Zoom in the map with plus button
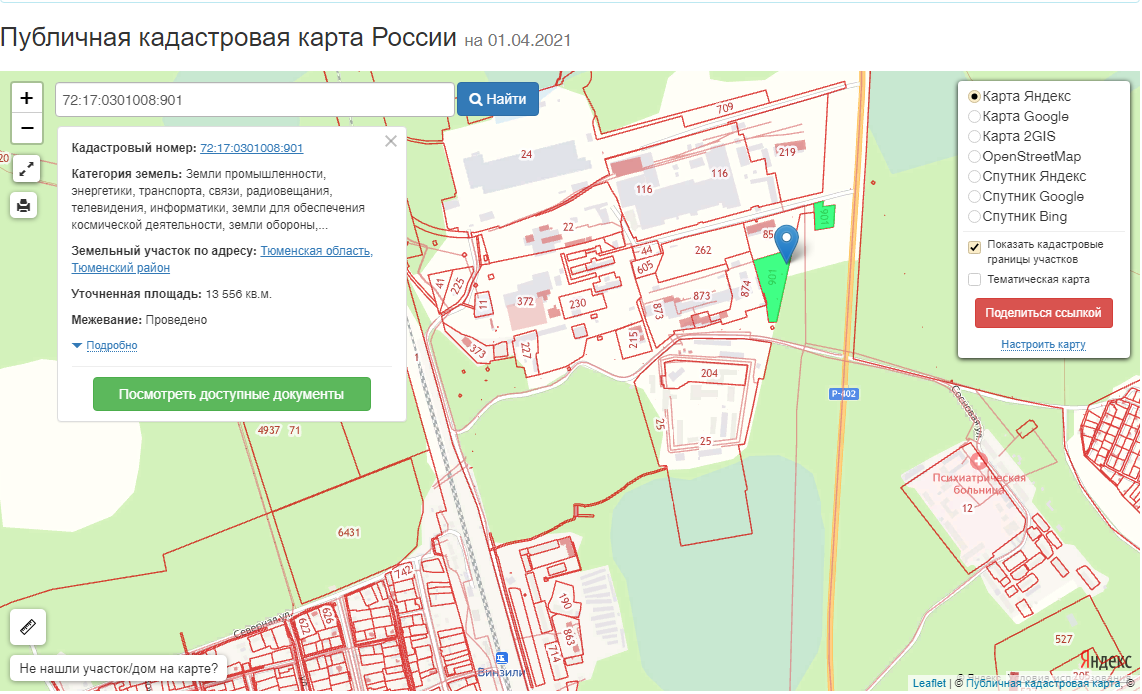 point(27,98)
